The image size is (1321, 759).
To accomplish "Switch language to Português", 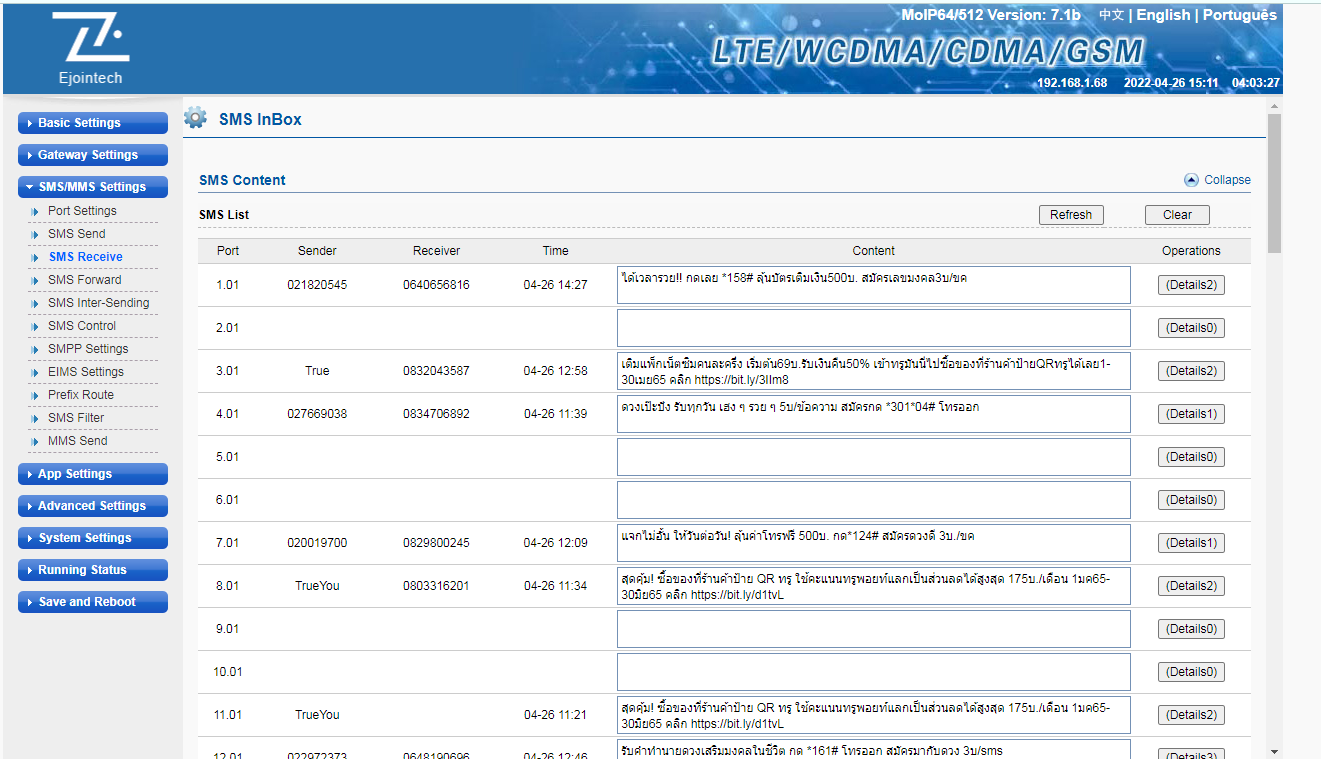I will (1239, 15).
